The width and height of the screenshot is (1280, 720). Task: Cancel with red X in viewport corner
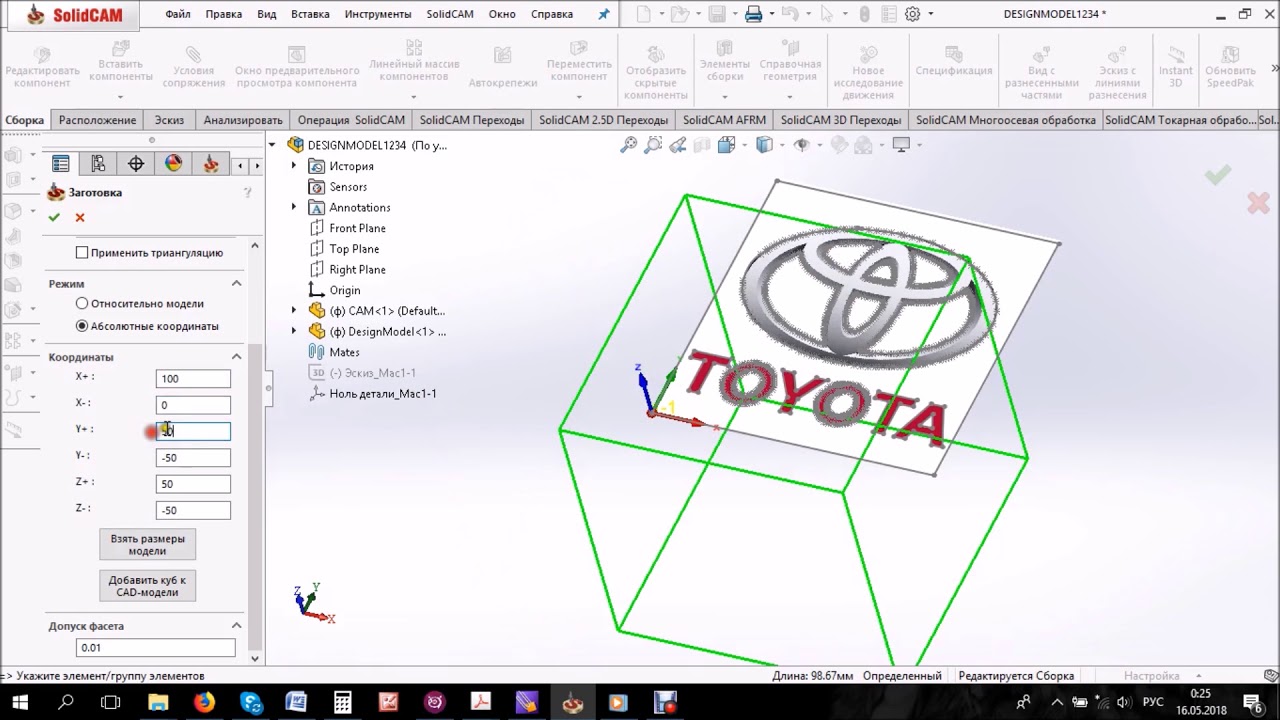(1258, 203)
